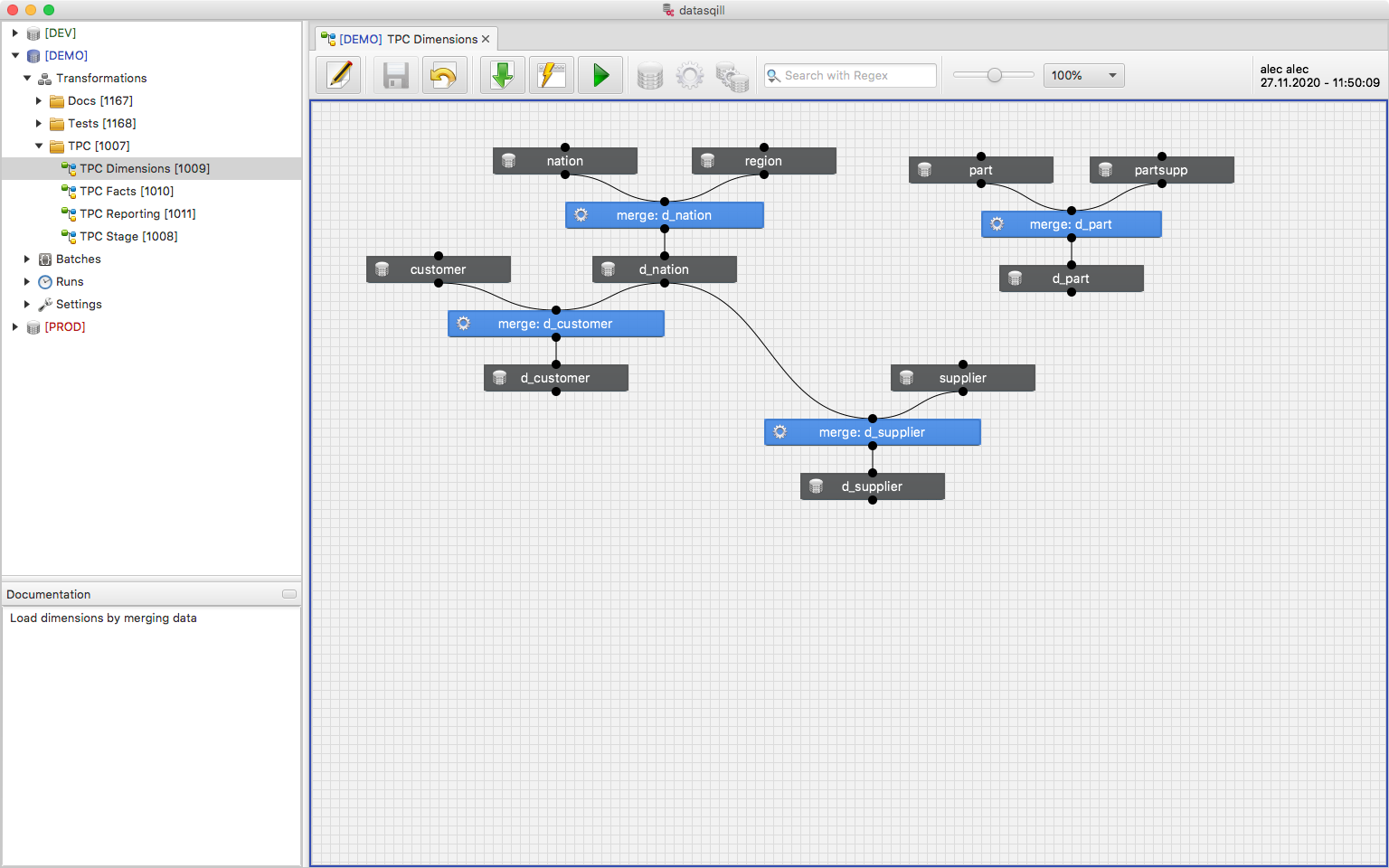Click the Undo arrow icon

(444, 75)
